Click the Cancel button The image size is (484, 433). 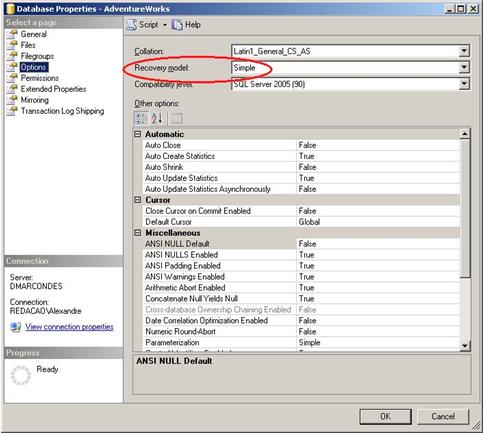point(443,416)
